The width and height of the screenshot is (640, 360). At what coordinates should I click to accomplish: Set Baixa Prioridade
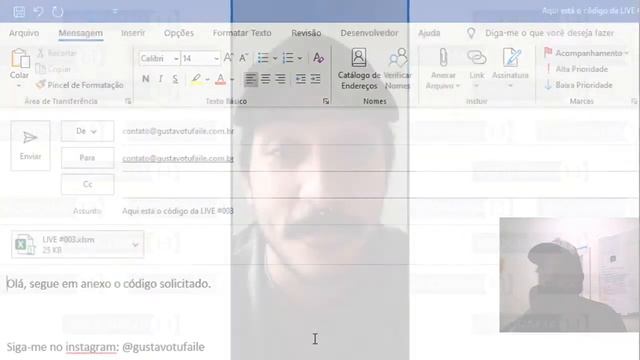point(579,85)
